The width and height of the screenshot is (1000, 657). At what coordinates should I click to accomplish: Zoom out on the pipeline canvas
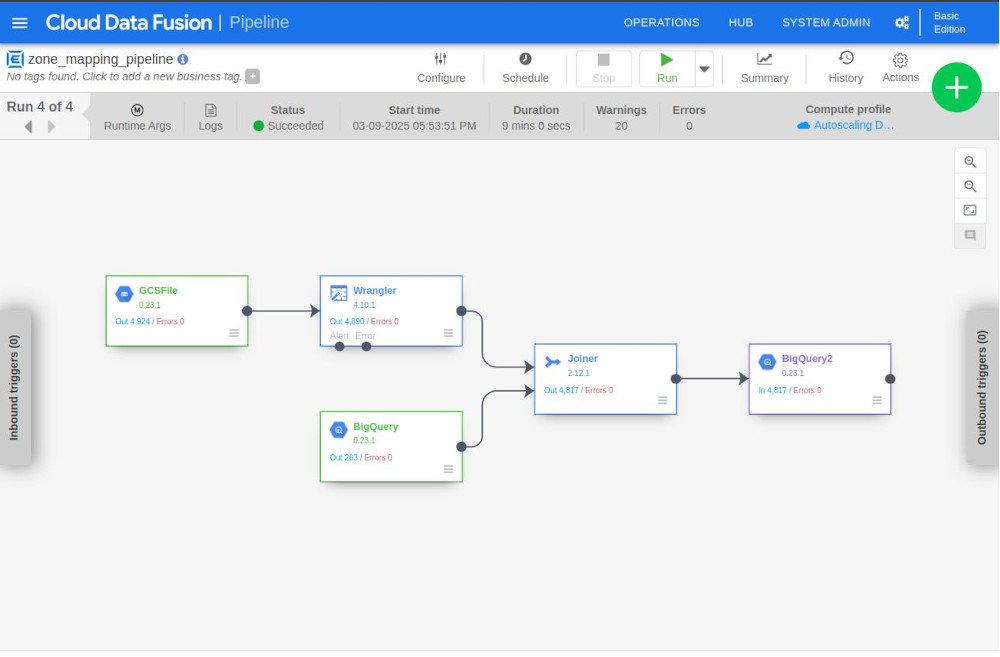coord(969,186)
